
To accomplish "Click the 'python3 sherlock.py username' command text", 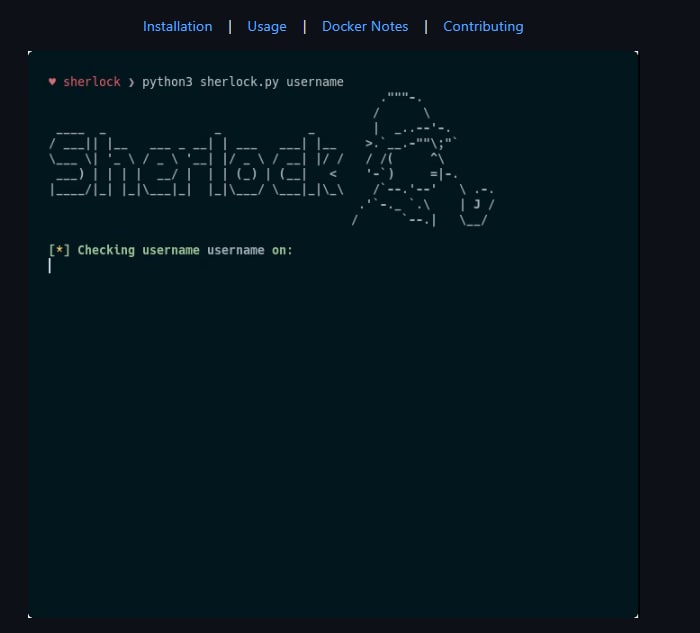I will coord(243,82).
